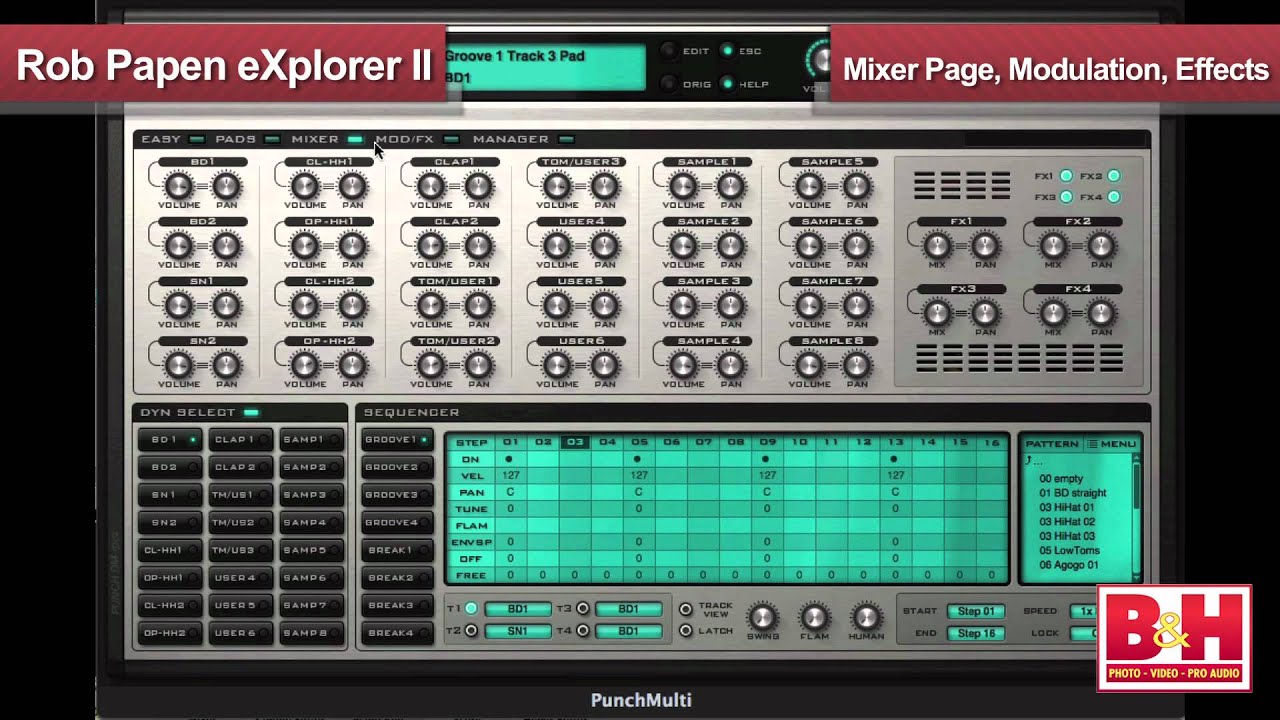Open the pattern MENU
This screenshot has height=720, width=1280.
tap(1111, 444)
